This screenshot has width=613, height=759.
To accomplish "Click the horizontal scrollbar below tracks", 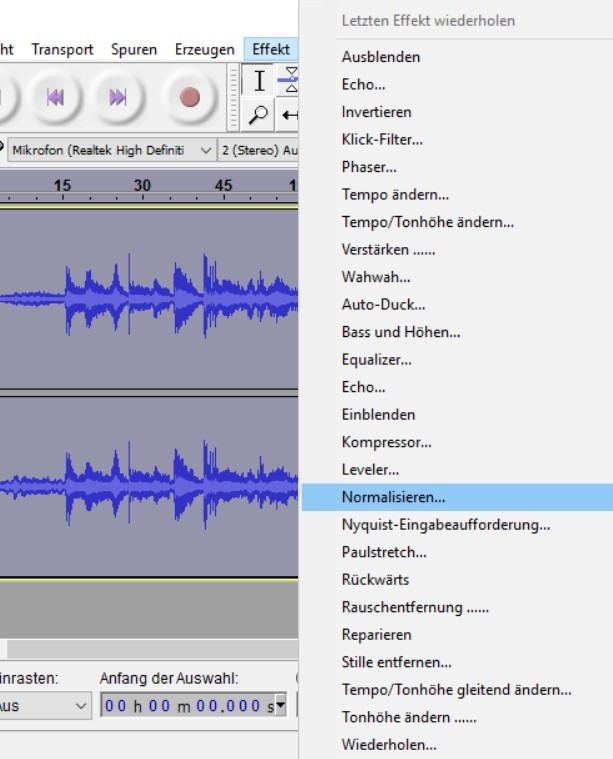I will (153, 650).
